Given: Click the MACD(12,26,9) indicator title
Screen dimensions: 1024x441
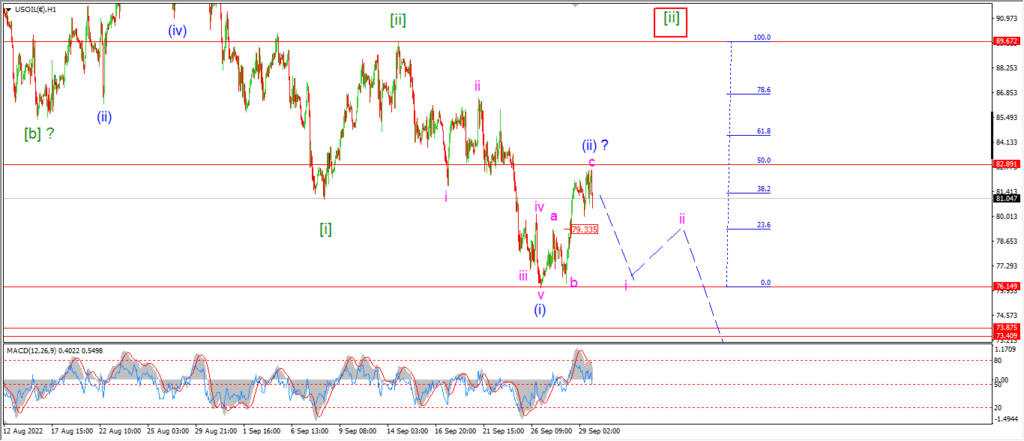Looking at the screenshot, I should pyautogui.click(x=31, y=351).
